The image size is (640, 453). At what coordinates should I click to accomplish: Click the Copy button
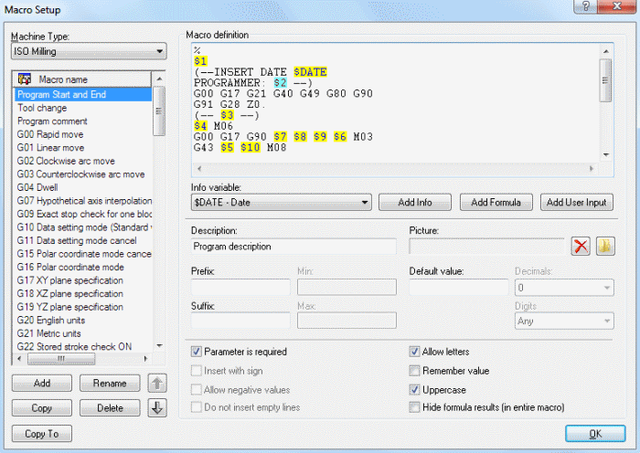pos(42,408)
